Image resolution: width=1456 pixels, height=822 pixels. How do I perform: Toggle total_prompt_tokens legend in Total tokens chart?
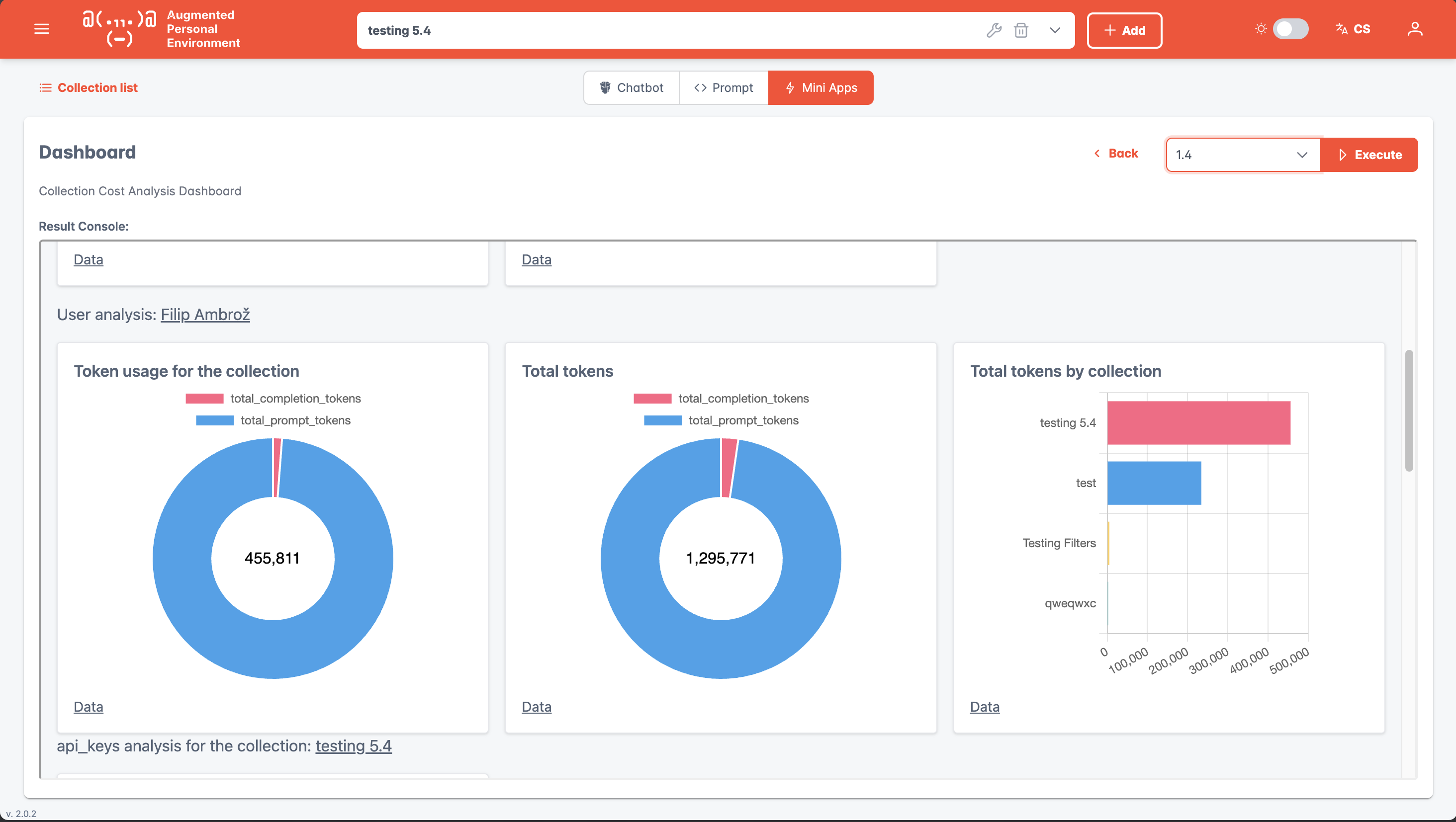(721, 420)
